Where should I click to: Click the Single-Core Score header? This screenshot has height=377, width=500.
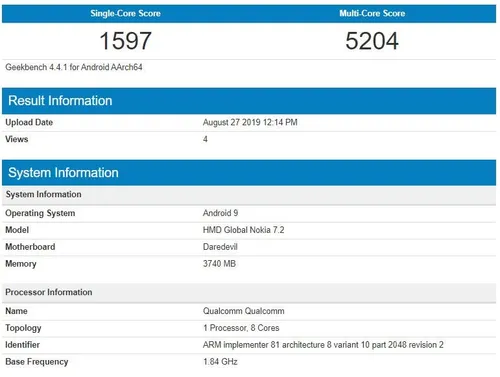tap(125, 13)
